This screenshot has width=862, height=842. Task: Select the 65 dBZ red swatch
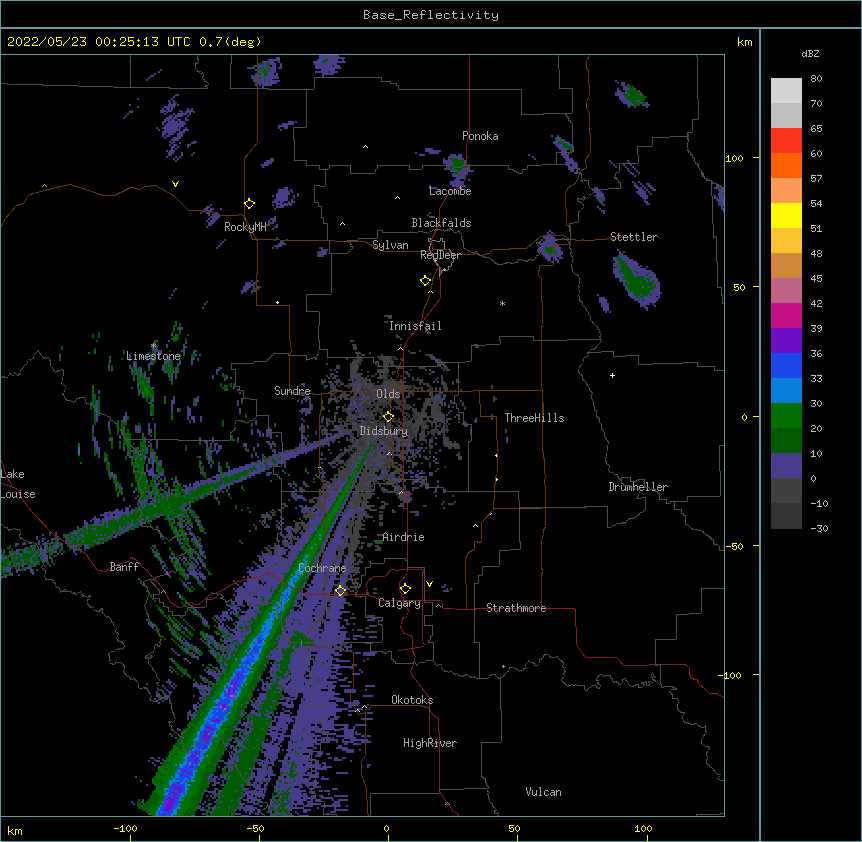(786, 140)
